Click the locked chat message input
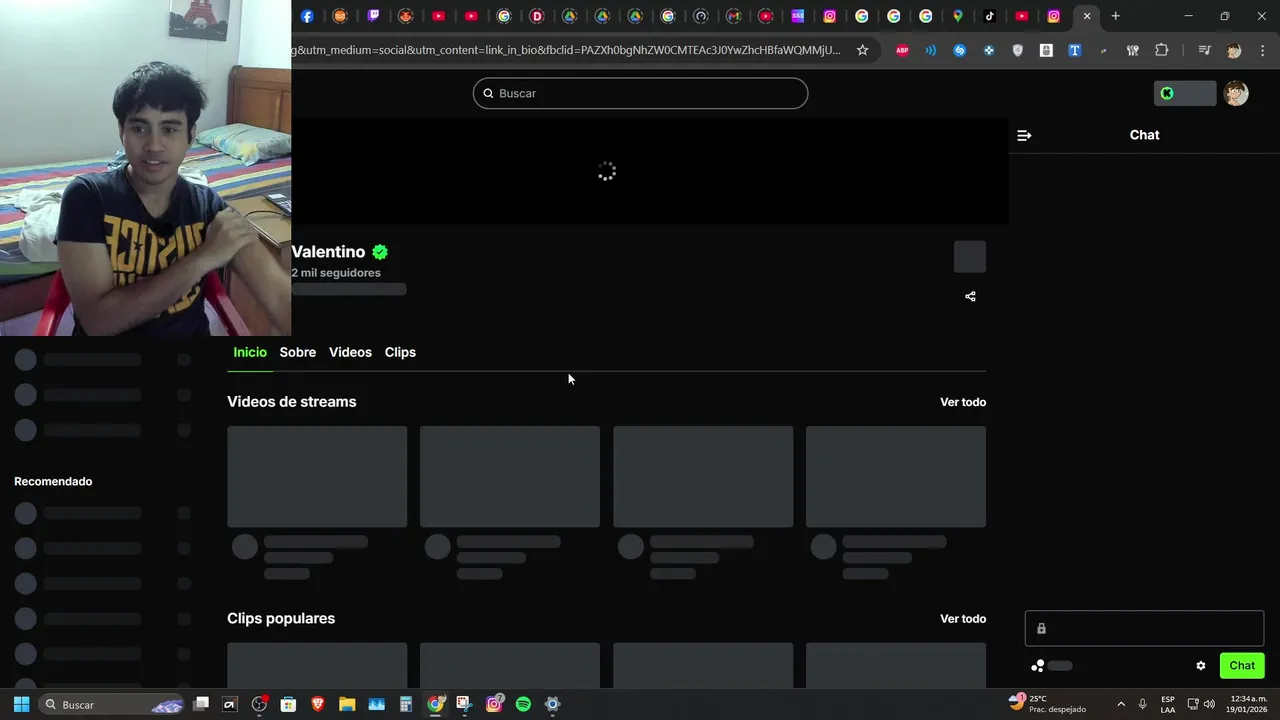Screen dimensions: 1280x720 coord(1144,629)
